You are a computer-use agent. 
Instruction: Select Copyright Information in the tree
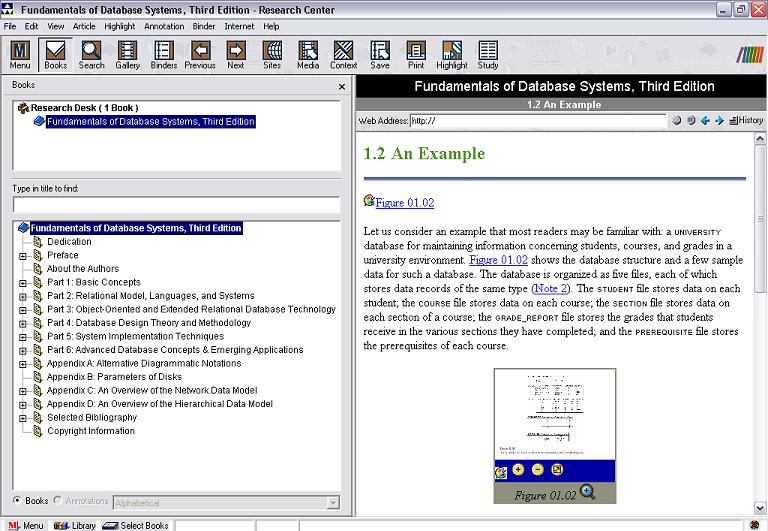[90, 431]
